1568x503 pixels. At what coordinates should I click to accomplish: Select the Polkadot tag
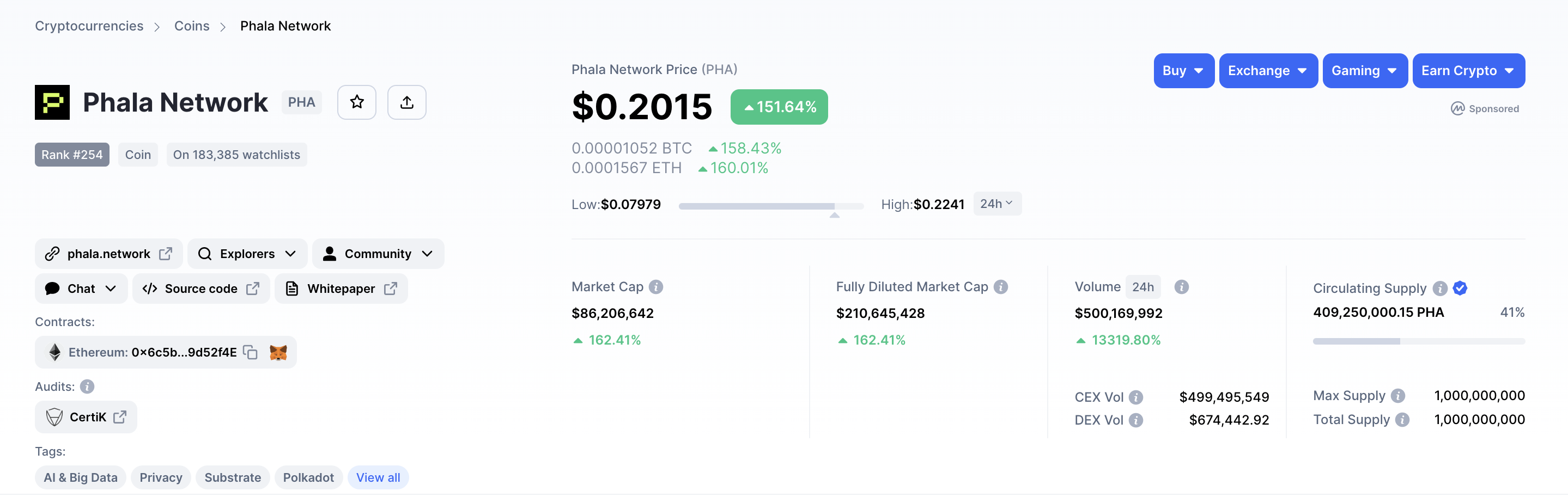coord(308,477)
